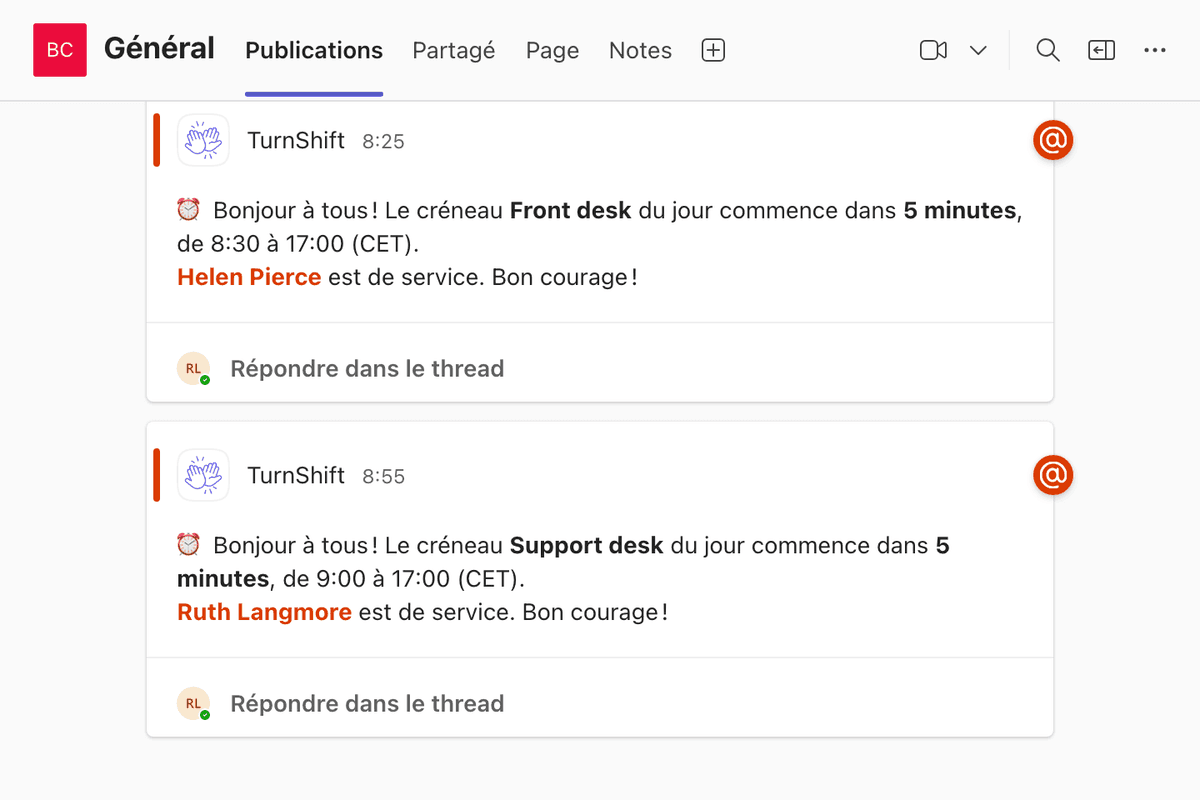1200x800 pixels.
Task: Click TurnShift app avatar on 8:25 post
Action: [203, 140]
